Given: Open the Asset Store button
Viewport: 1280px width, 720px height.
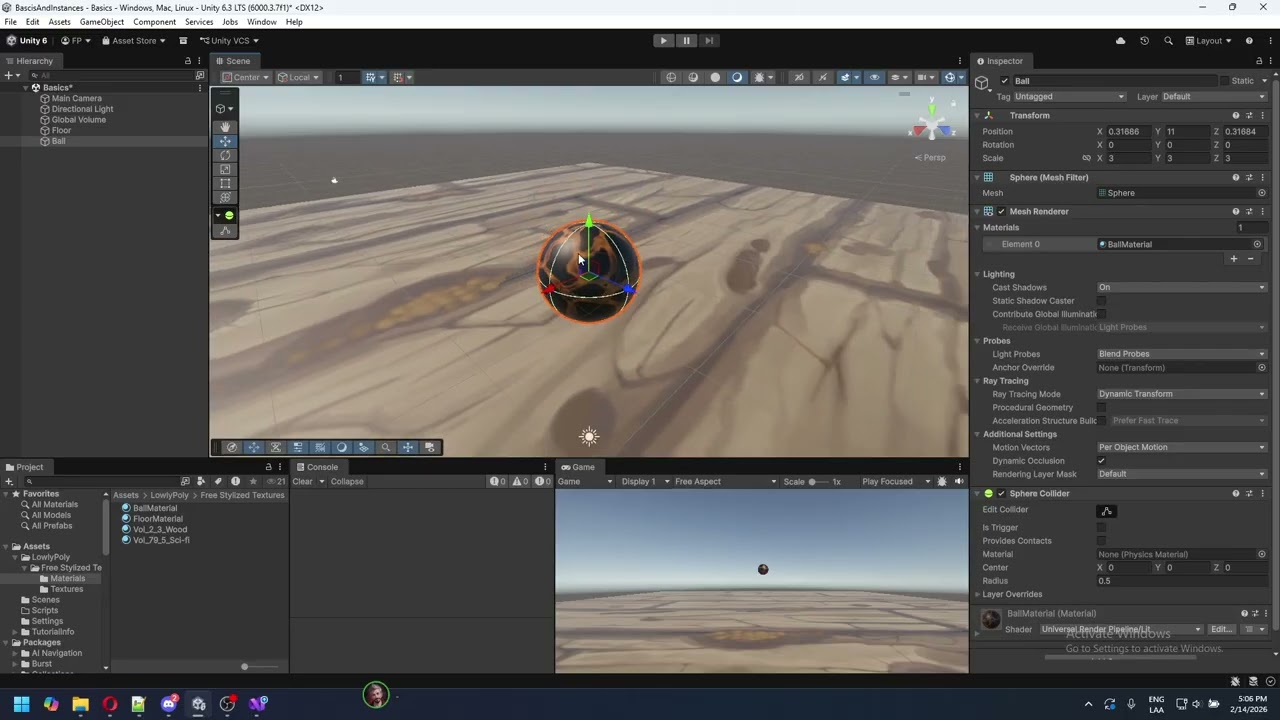Looking at the screenshot, I should point(134,41).
